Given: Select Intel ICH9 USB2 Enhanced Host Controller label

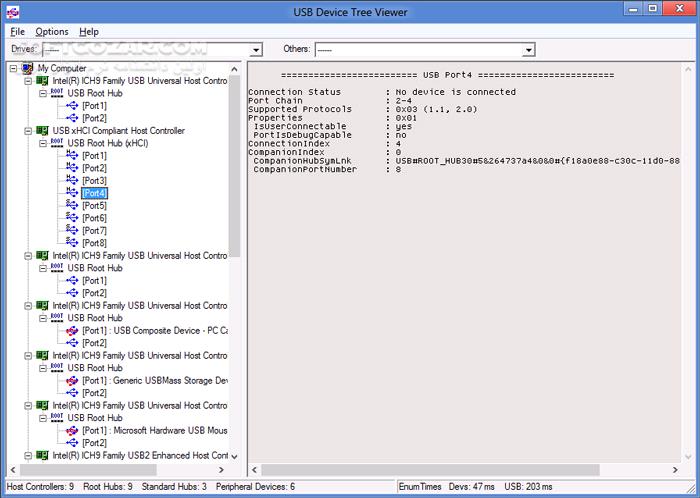Looking at the screenshot, I should pyautogui.click(x=140, y=456).
